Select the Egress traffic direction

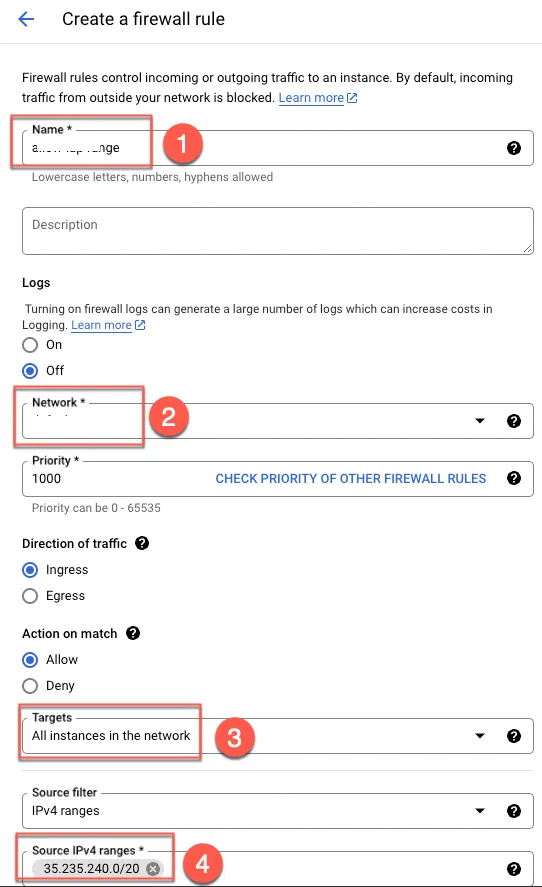click(x=30, y=596)
